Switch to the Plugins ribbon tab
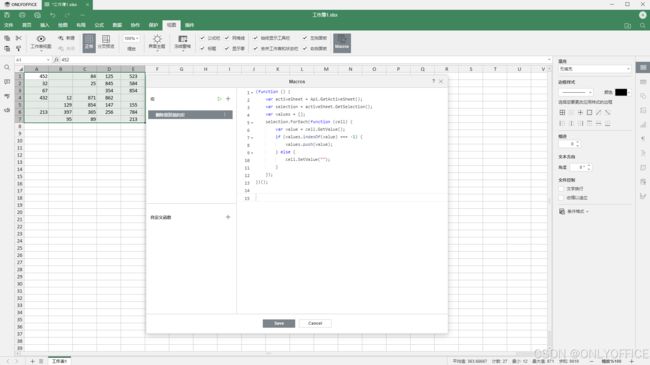 coord(189,25)
